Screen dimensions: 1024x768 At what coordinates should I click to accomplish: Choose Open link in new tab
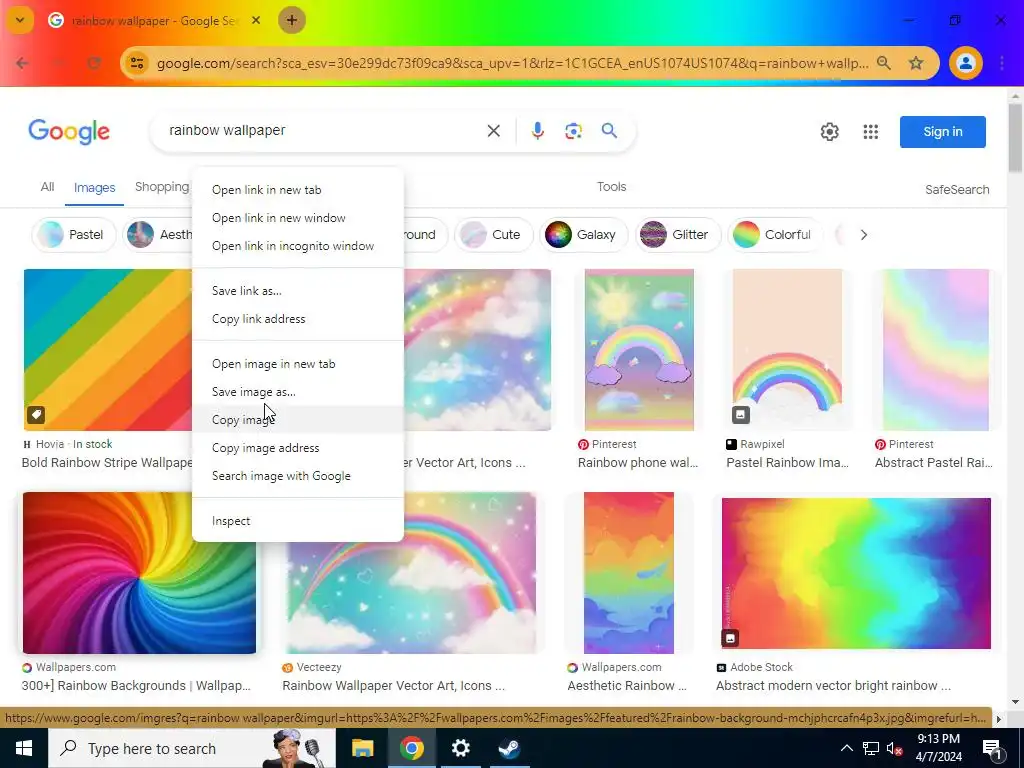[x=298, y=190]
